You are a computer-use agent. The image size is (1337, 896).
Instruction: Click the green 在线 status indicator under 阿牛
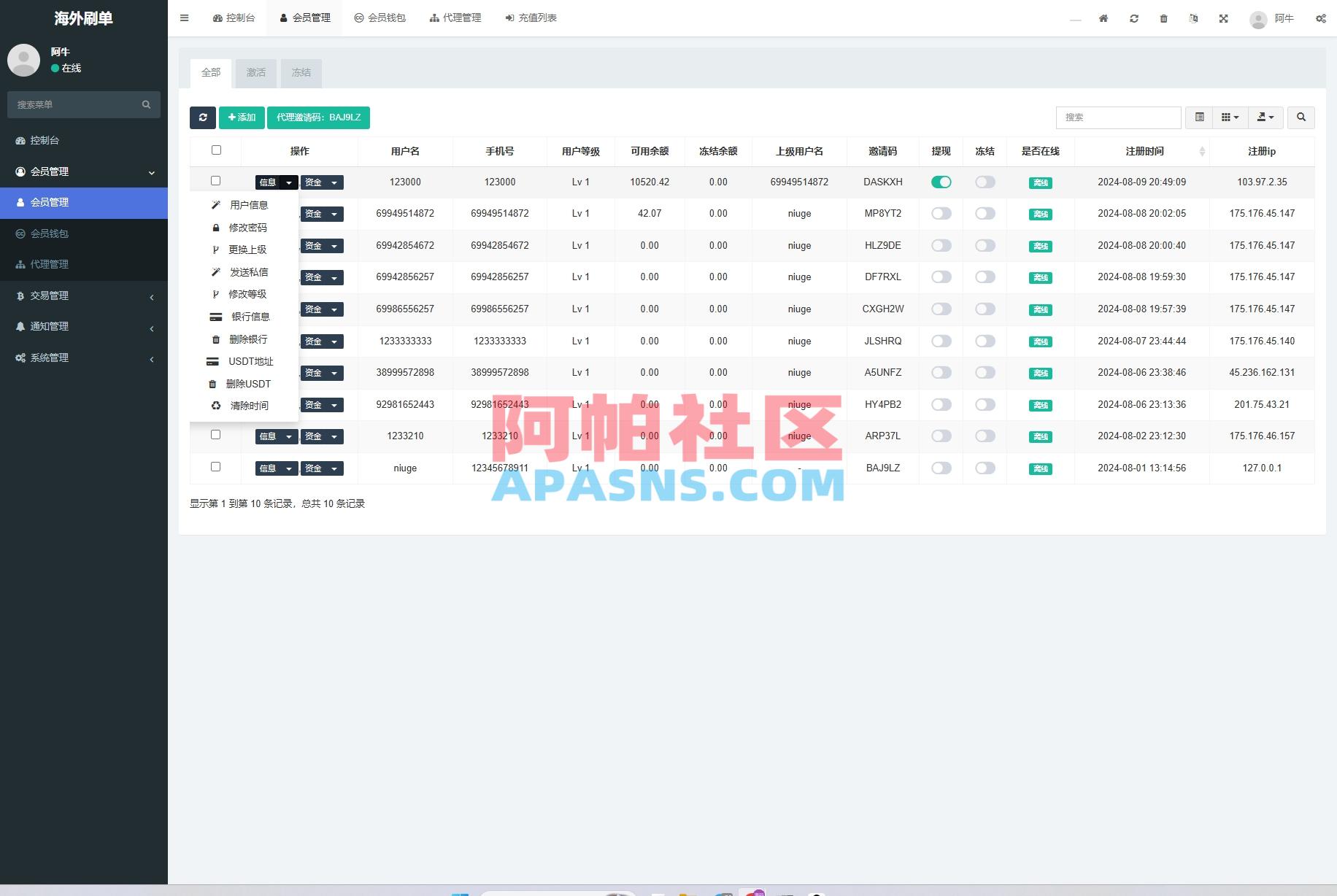pos(53,68)
